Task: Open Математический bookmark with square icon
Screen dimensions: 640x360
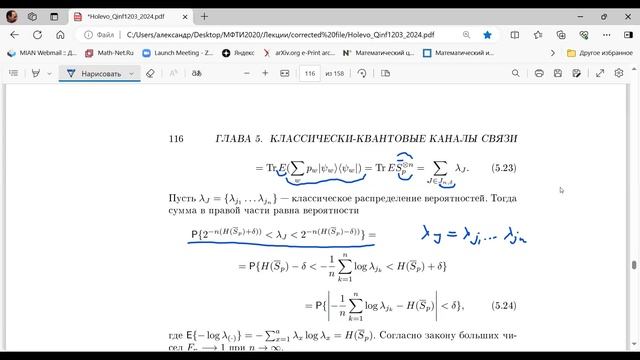Action: pos(458,53)
